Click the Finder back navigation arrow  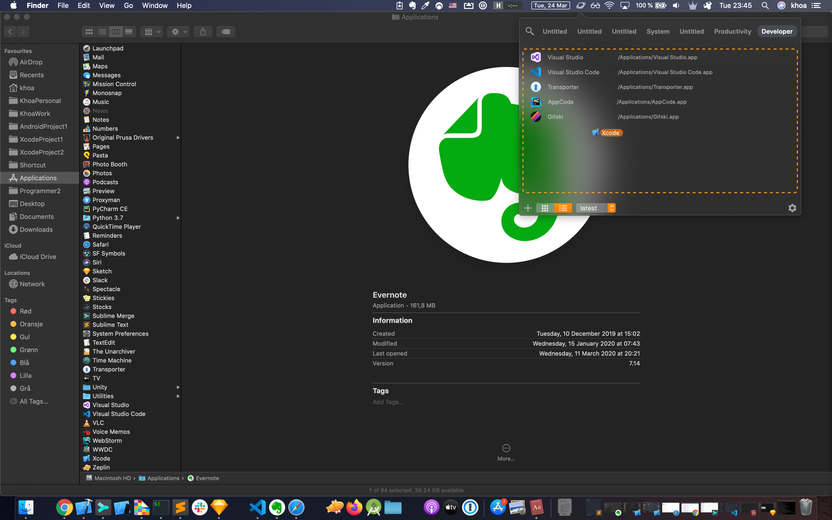[x=11, y=32]
